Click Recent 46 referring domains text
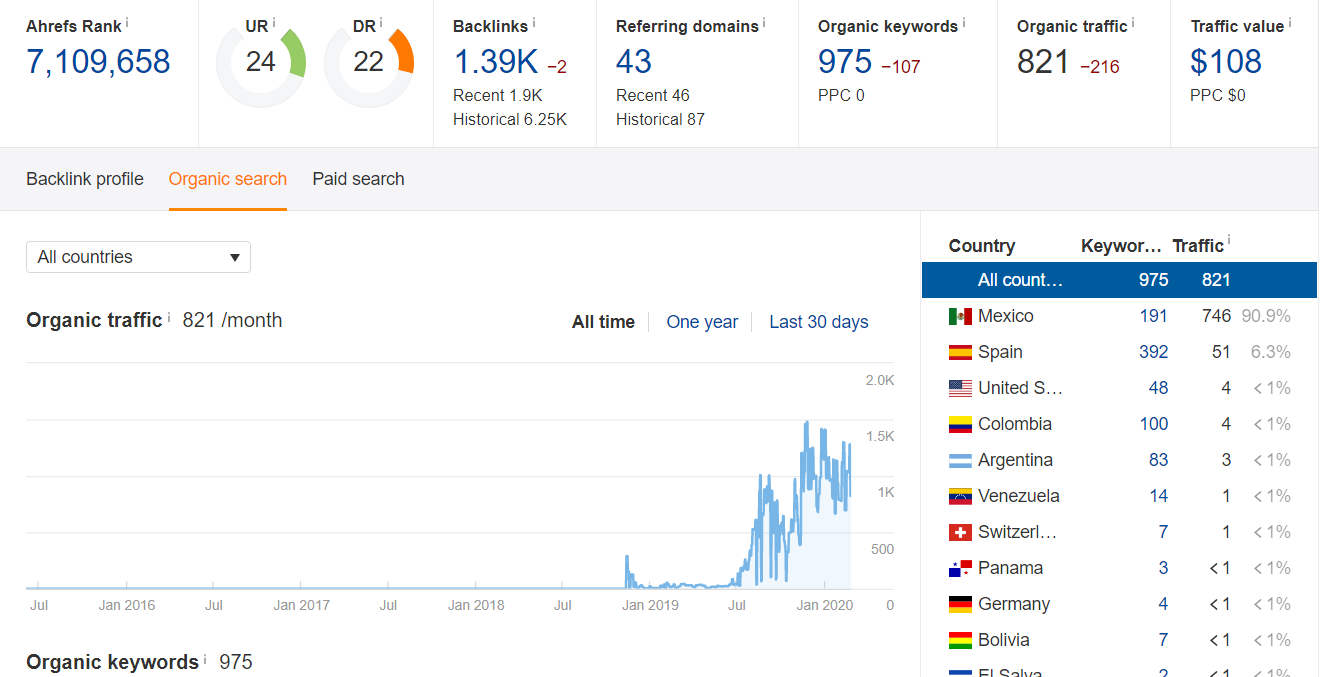1320x677 pixels. point(653,96)
